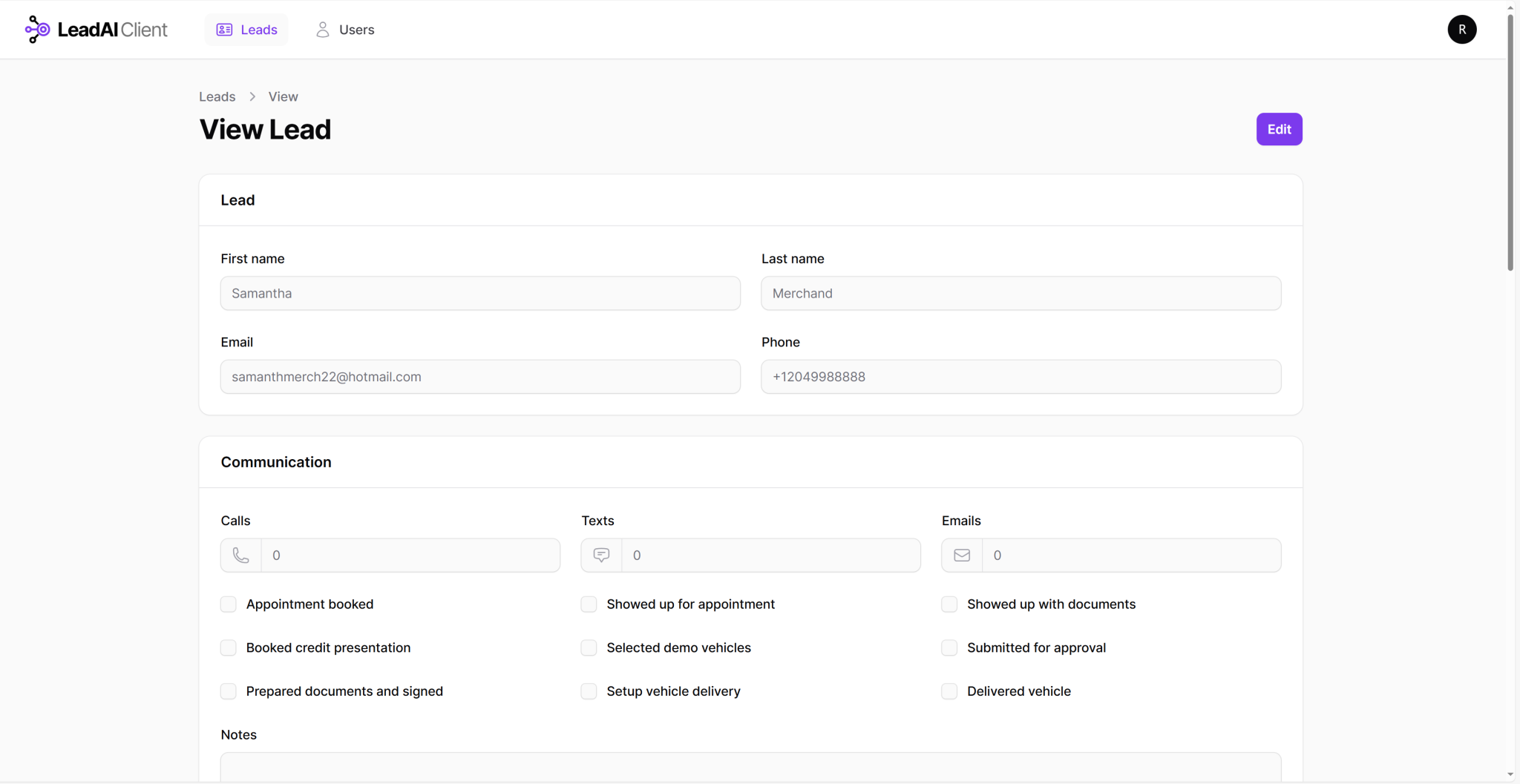Click the phone icon beside Calls
This screenshot has height=784, width=1520.
coord(241,556)
